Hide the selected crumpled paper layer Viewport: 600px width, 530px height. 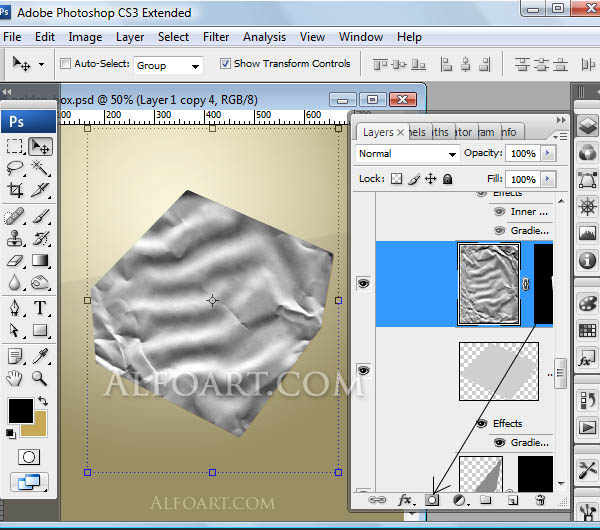(x=364, y=284)
